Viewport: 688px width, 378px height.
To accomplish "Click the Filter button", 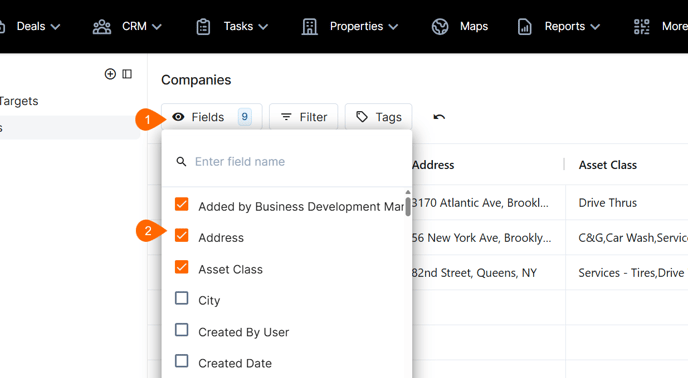I will coord(304,117).
